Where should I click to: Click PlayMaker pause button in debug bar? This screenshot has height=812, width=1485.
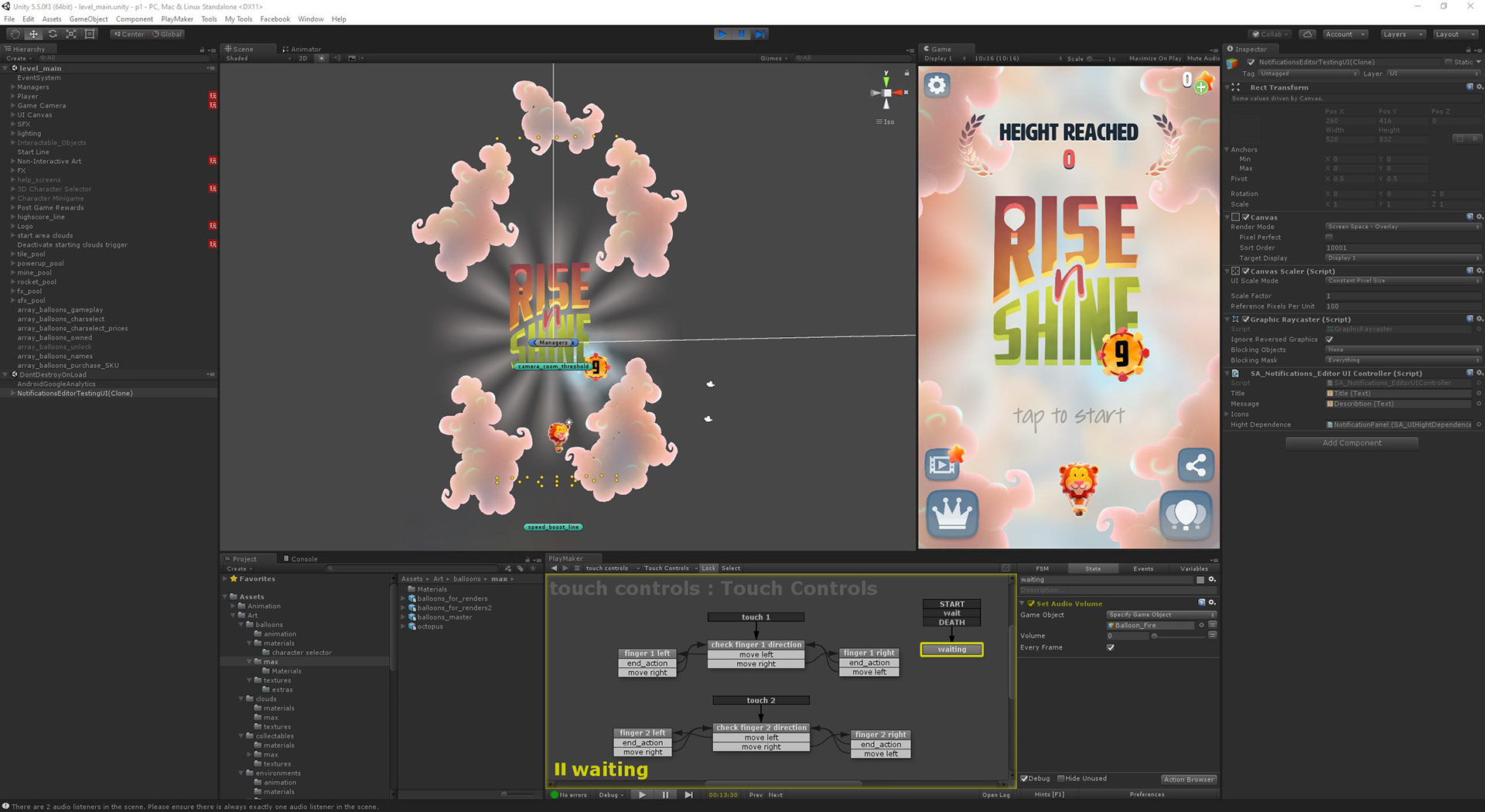click(x=665, y=794)
